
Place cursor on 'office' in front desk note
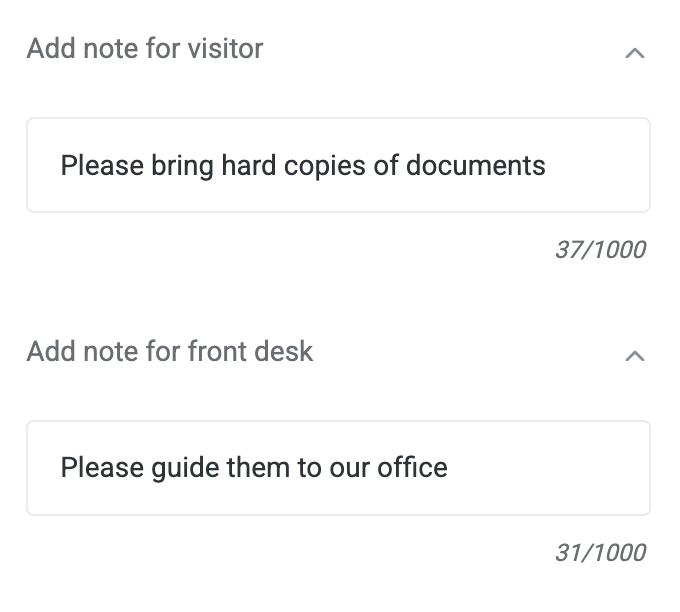(x=412, y=467)
